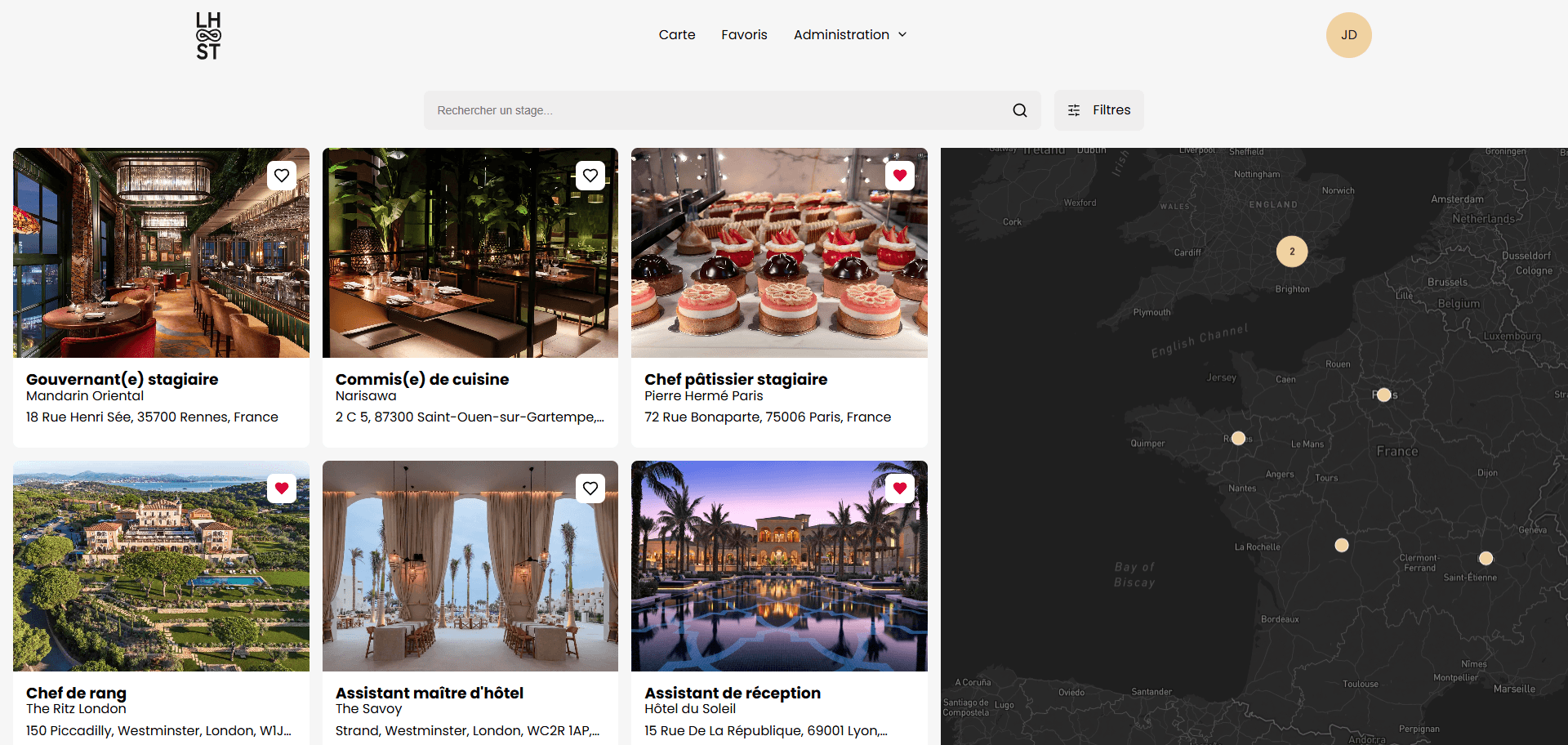1568x745 pixels.
Task: Click the magnifying glass search icon
Action: click(x=1020, y=110)
